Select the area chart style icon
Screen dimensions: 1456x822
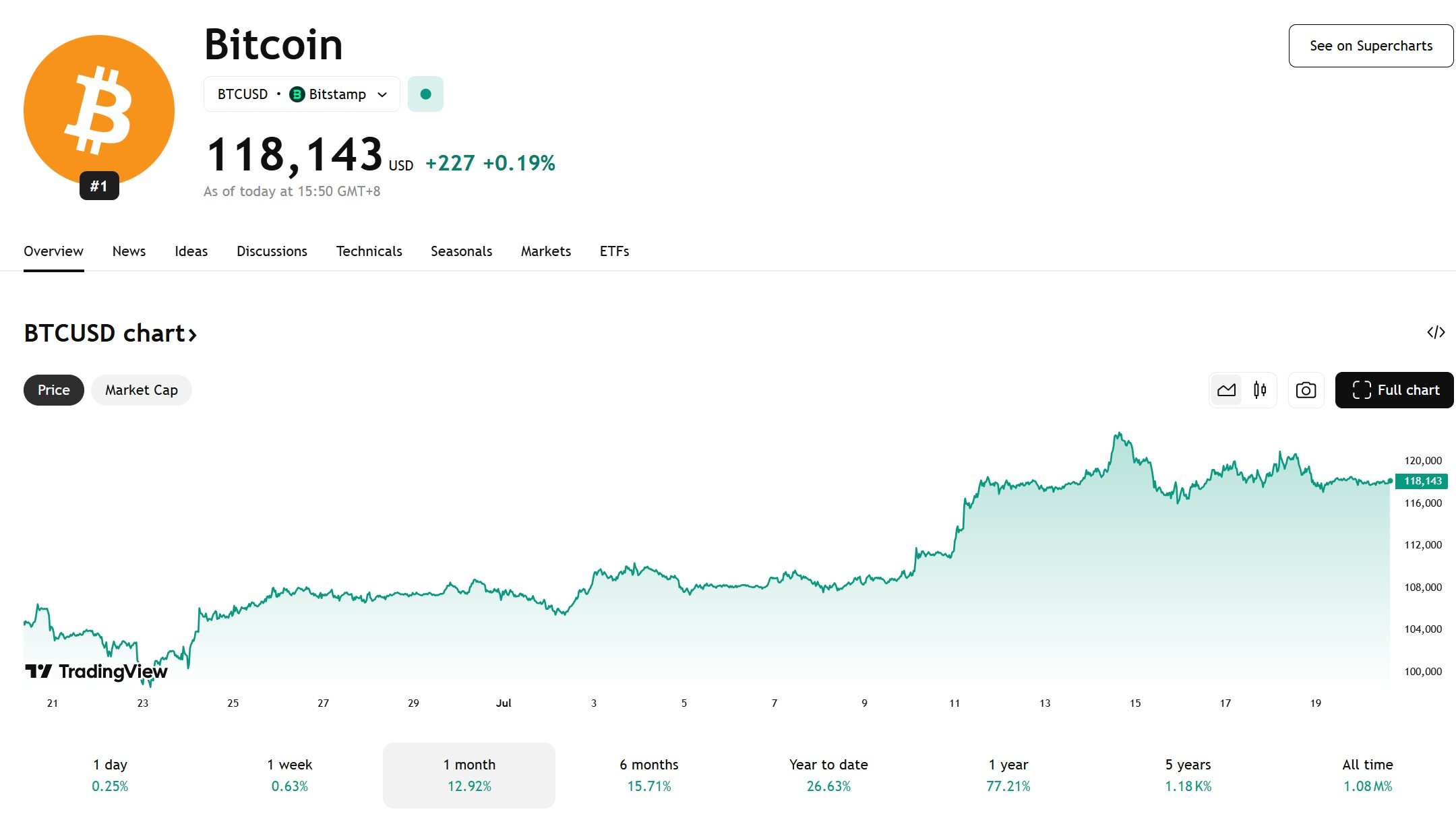[x=1226, y=390]
